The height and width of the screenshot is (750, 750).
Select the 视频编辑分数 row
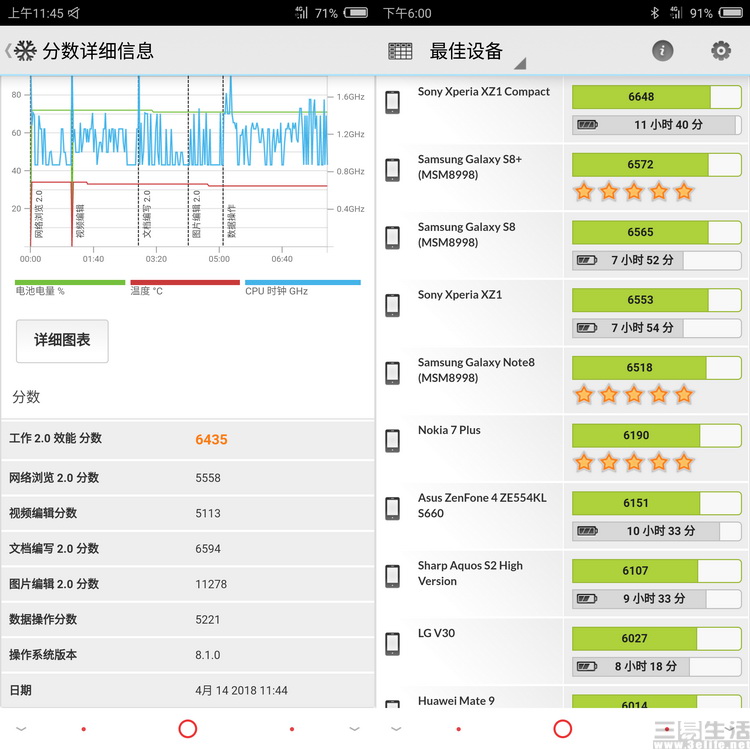point(188,513)
